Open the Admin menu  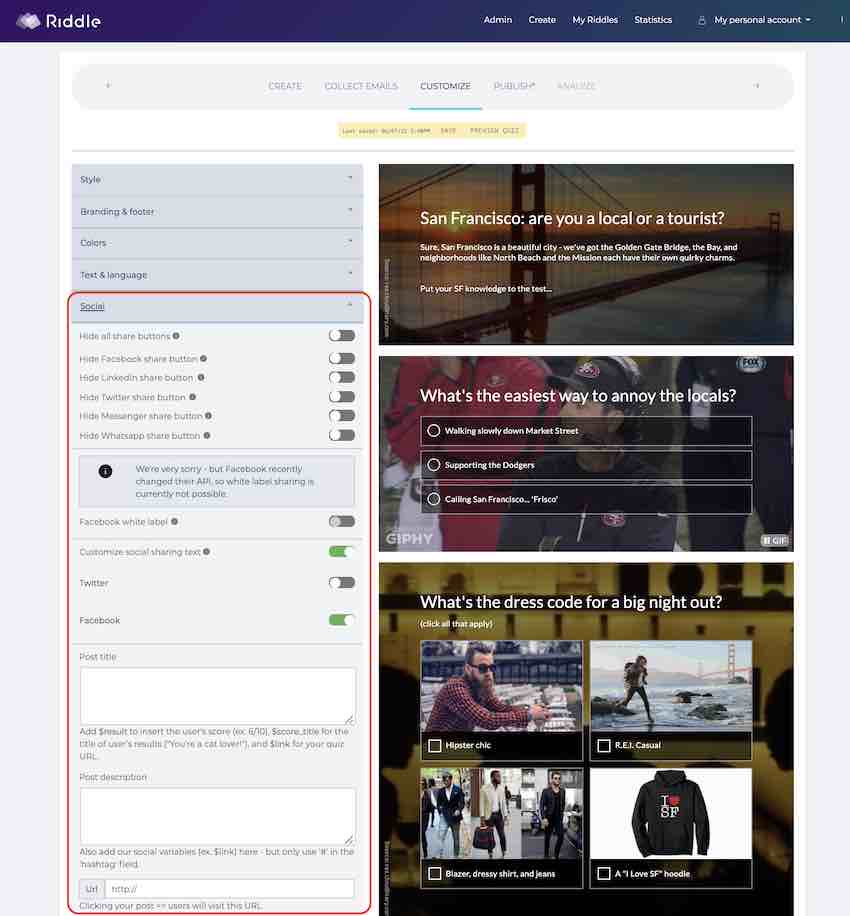coord(498,20)
